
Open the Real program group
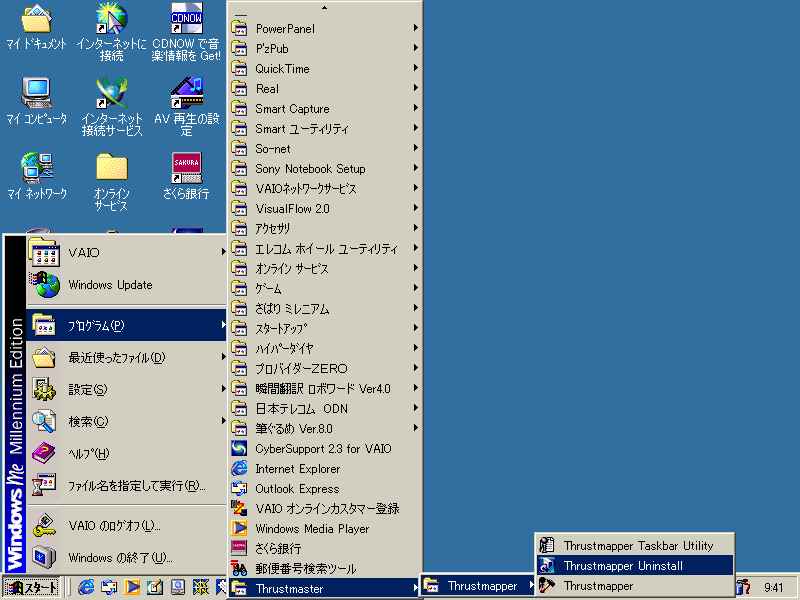click(x=324, y=88)
